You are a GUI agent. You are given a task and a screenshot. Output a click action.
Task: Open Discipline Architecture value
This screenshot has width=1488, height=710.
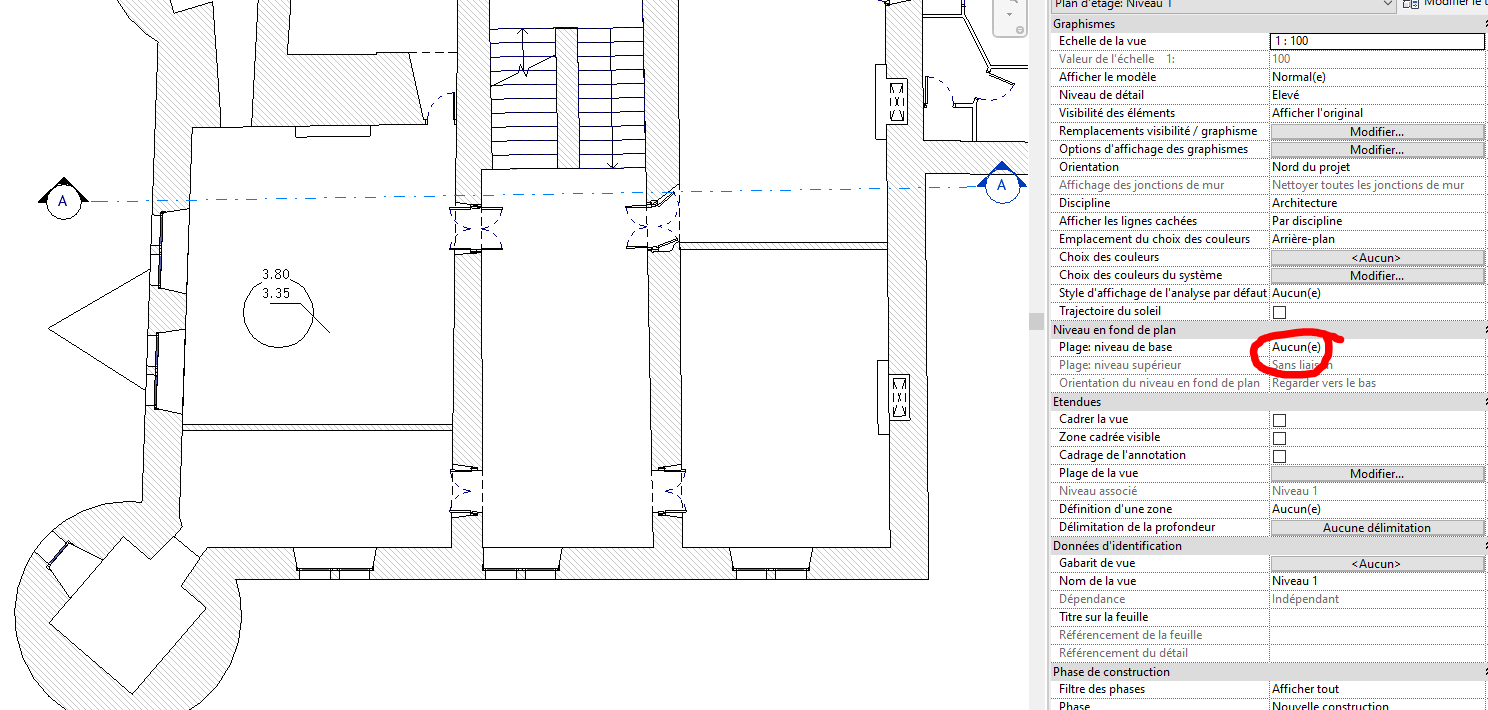coord(1377,203)
